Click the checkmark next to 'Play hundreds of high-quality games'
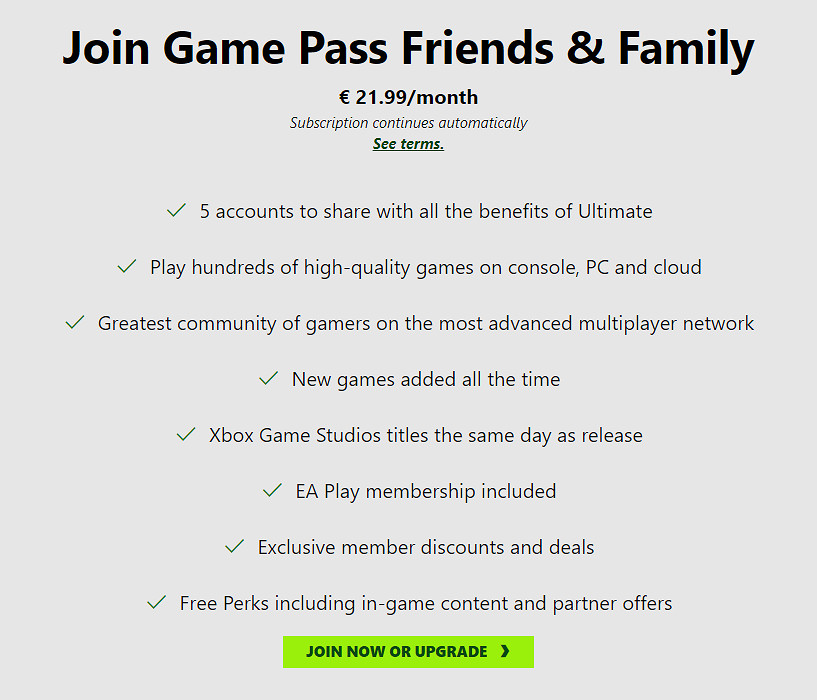Image resolution: width=817 pixels, height=700 pixels. (126, 267)
